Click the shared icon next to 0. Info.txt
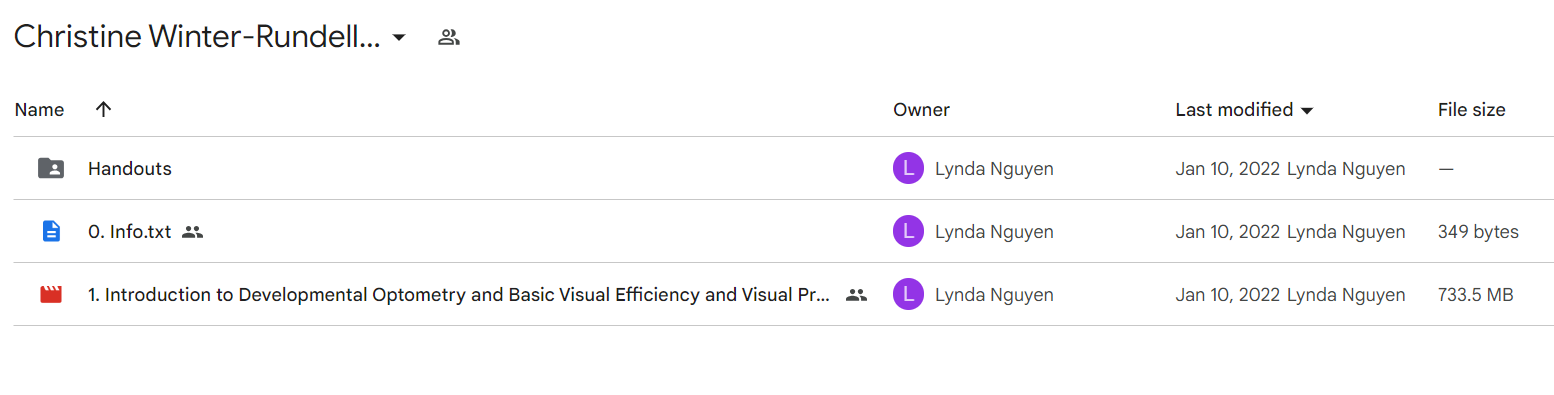Image resolution: width=1554 pixels, height=395 pixels. coord(193,232)
